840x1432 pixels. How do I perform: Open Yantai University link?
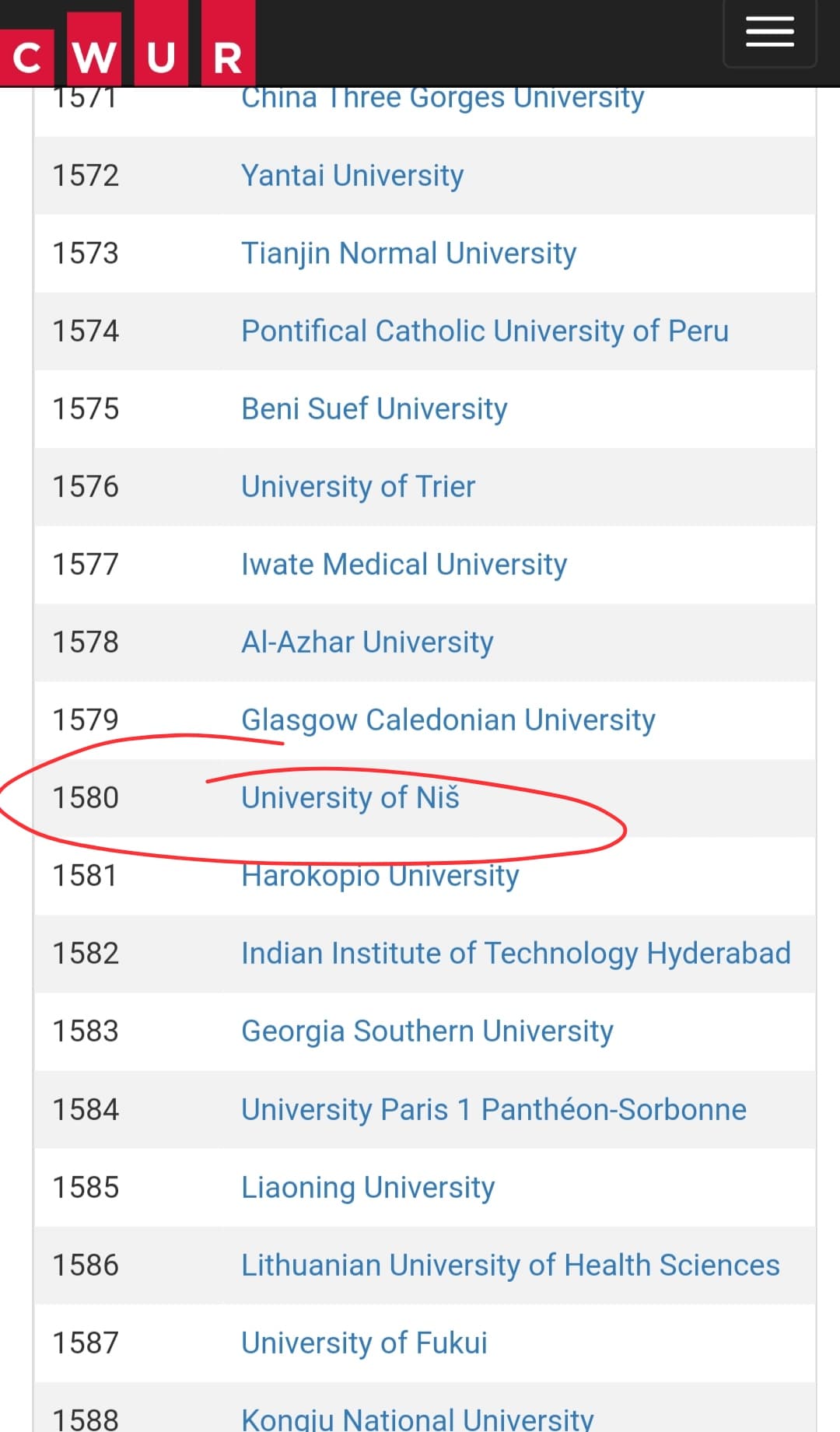[x=352, y=176]
